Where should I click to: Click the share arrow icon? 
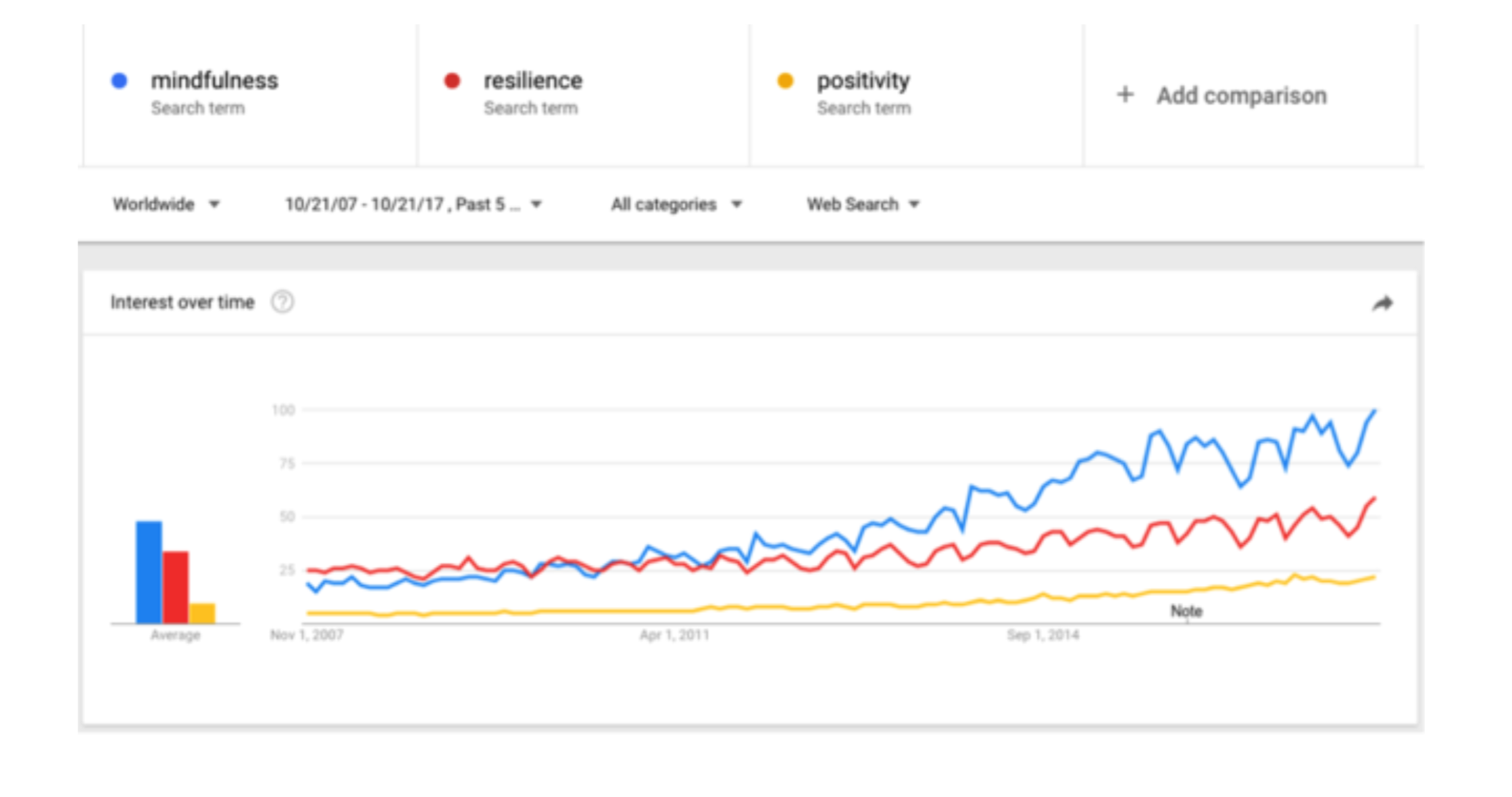coord(1382,303)
